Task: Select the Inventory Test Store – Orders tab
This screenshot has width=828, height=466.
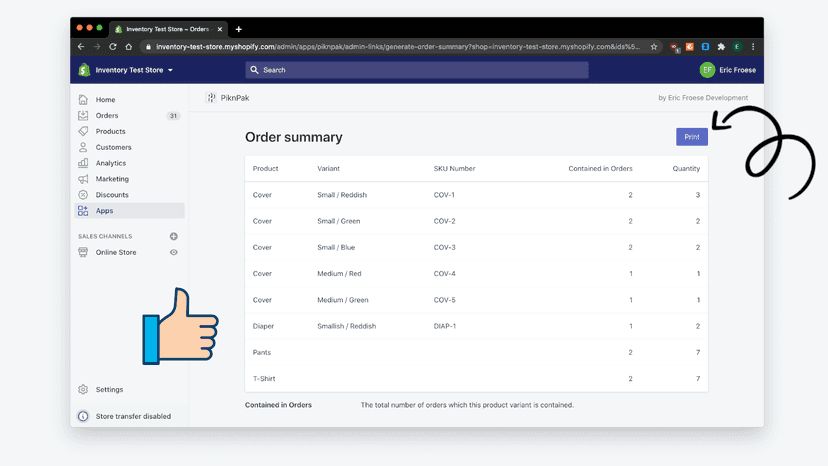Action: tap(168, 29)
